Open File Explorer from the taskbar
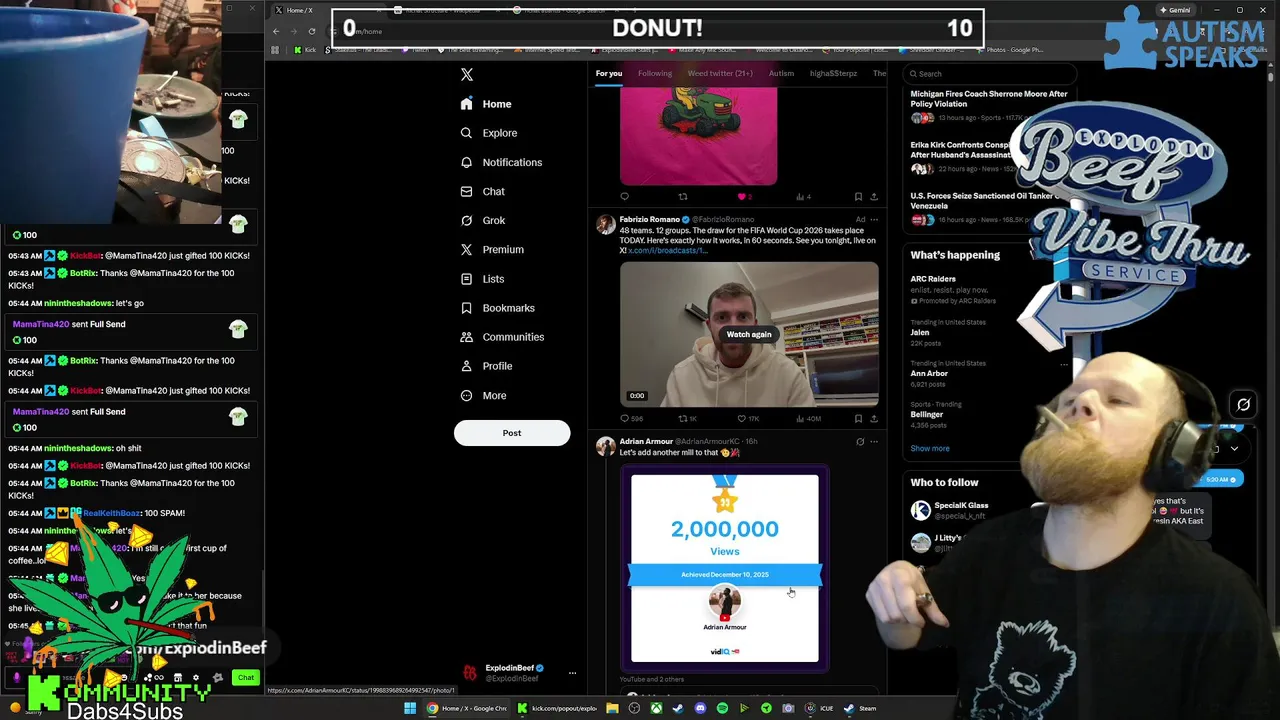Screen dimensions: 1280x720 [x=612, y=709]
